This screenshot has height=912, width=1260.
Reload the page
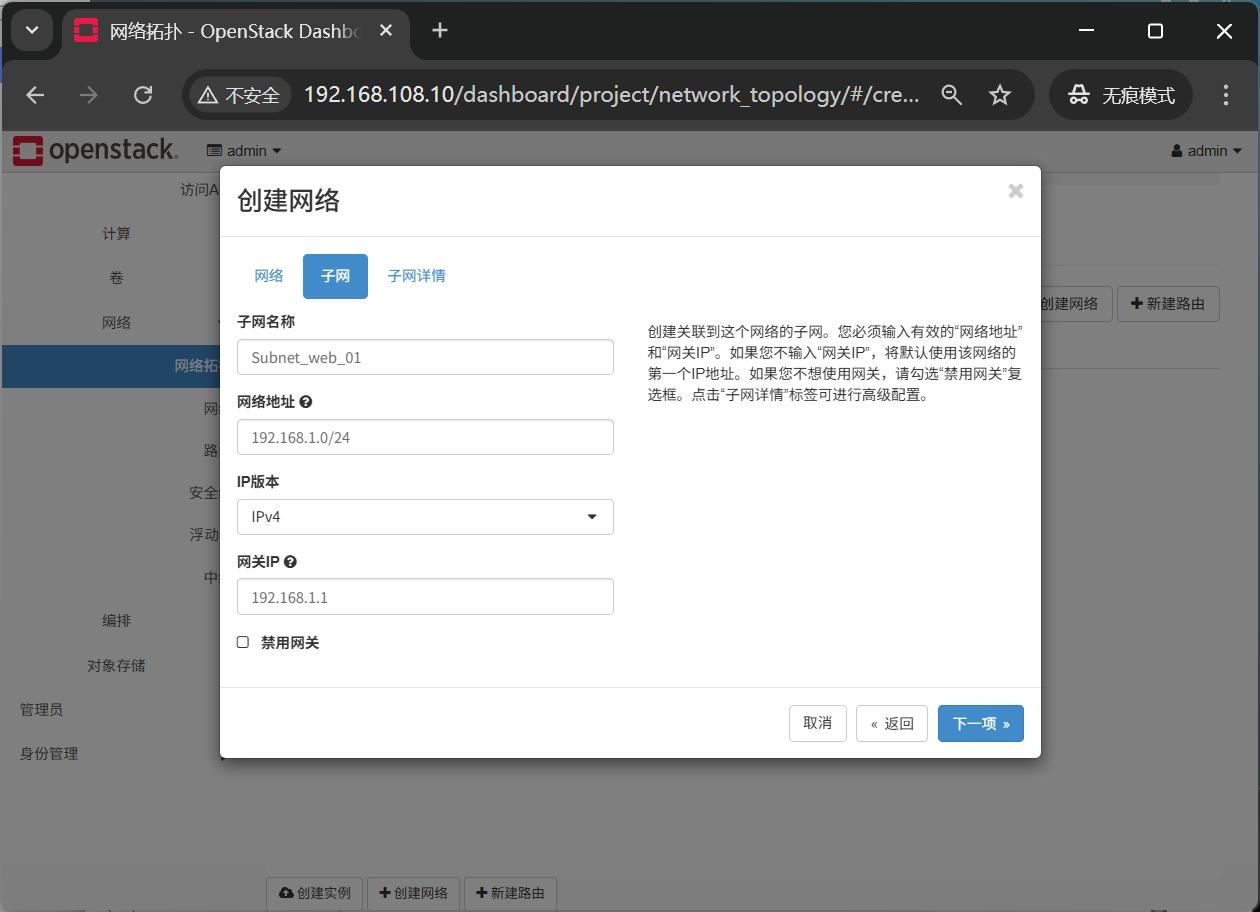143,95
